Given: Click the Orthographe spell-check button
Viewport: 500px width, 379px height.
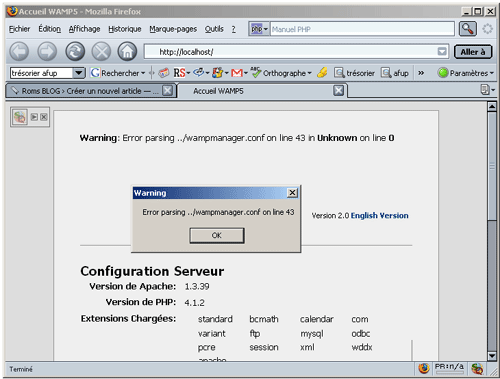Looking at the screenshot, I should 281,73.
